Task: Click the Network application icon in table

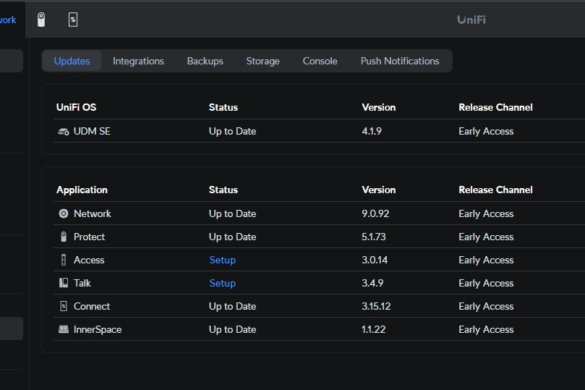Action: point(63,213)
